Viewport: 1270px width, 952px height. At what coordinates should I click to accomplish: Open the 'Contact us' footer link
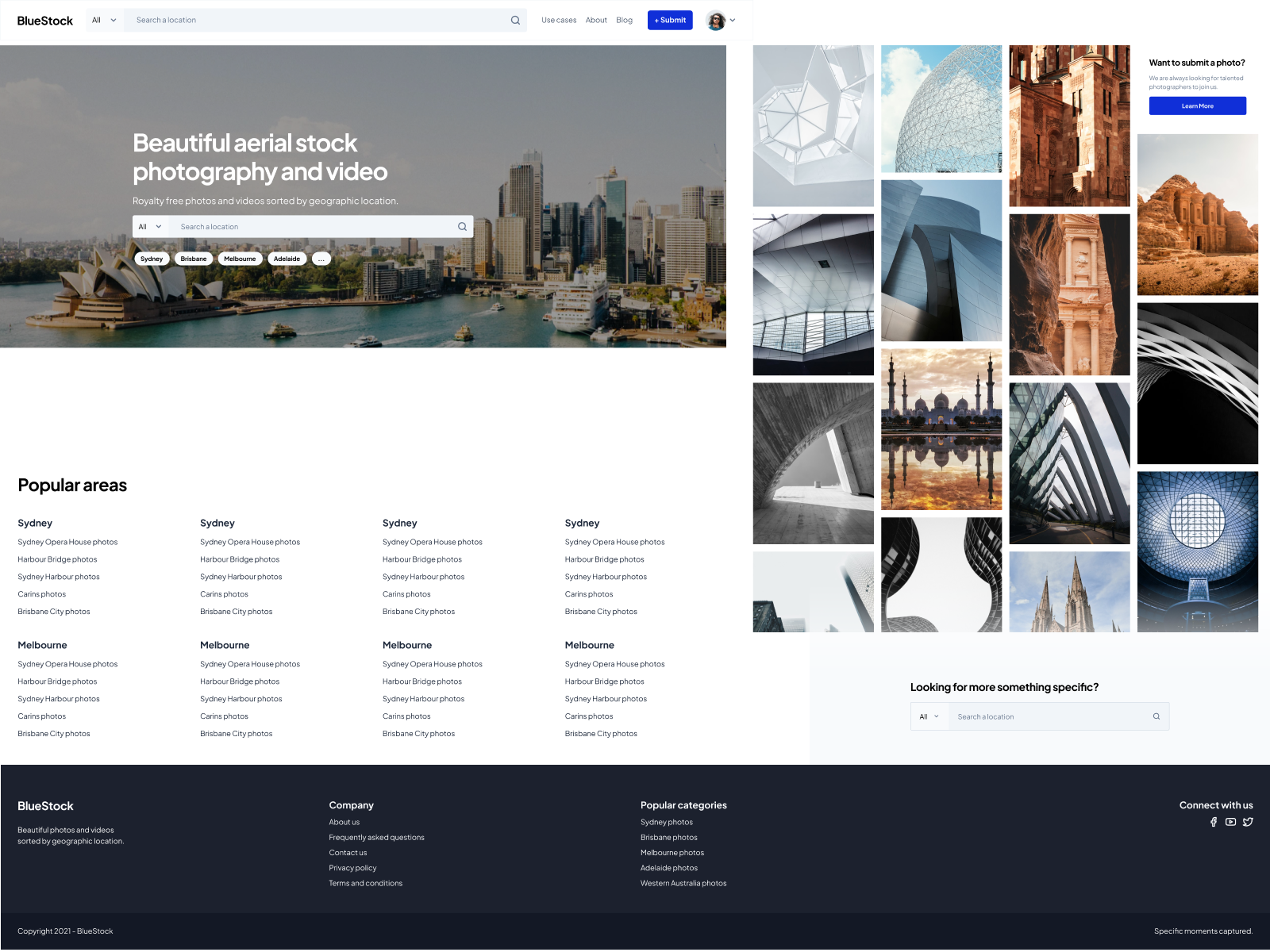tap(348, 853)
